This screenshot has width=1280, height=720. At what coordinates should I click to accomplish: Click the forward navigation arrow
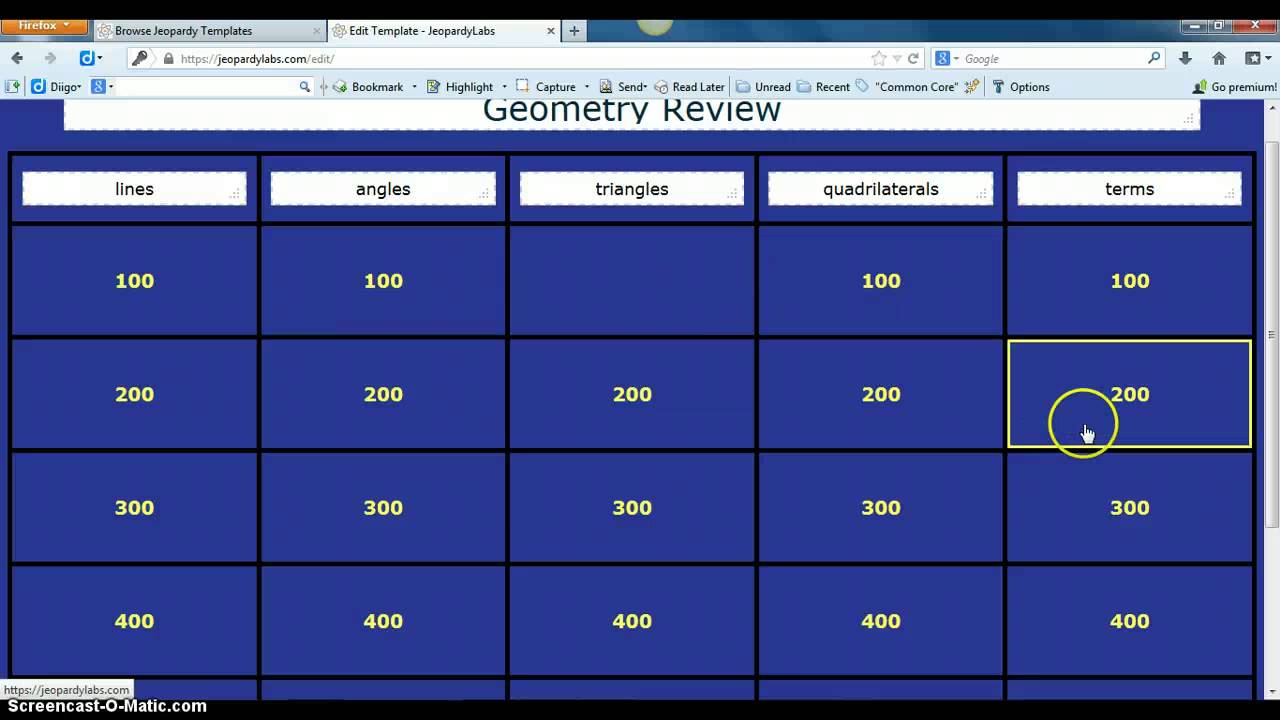[50, 58]
